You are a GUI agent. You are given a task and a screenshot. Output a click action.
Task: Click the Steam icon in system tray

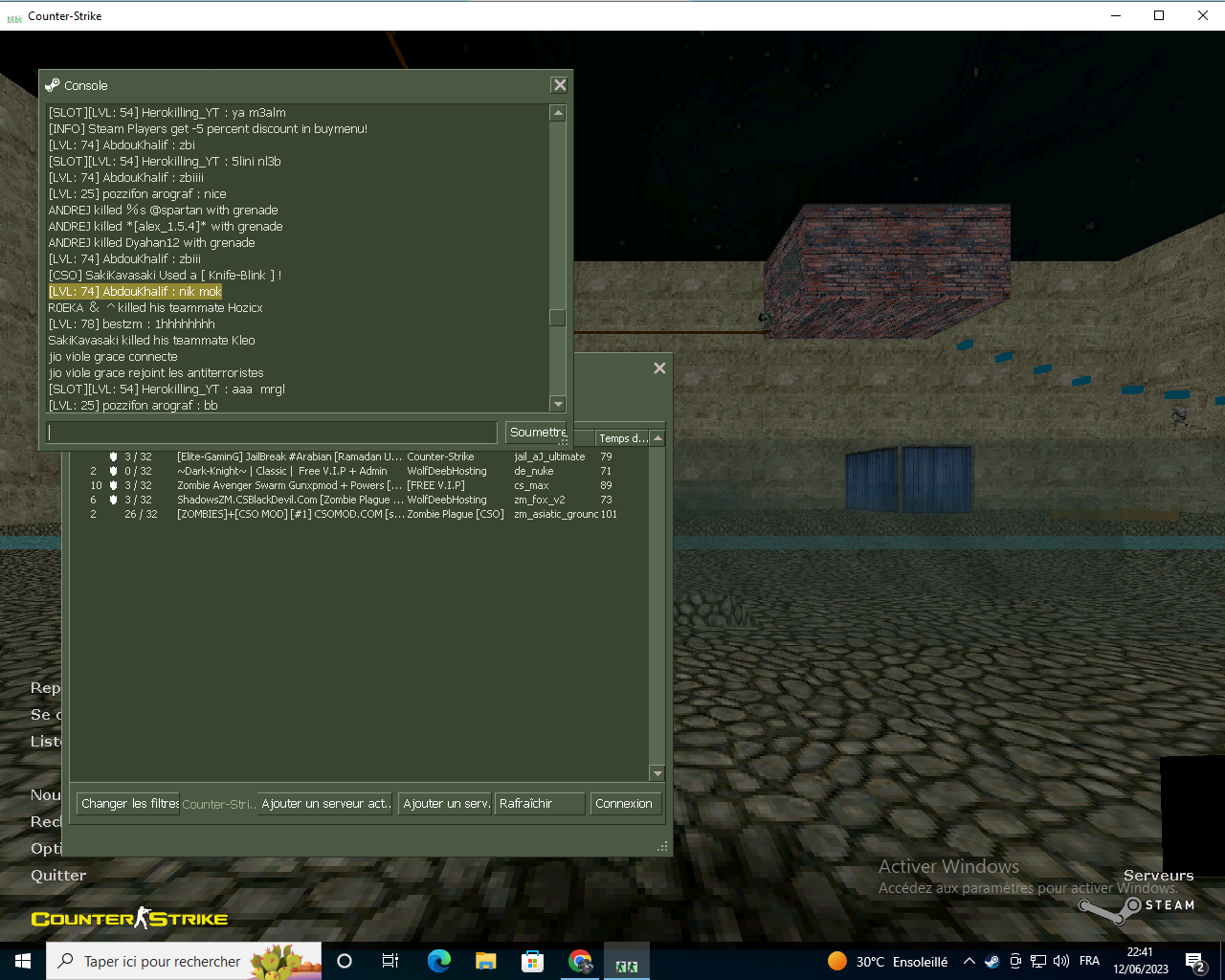click(x=991, y=961)
